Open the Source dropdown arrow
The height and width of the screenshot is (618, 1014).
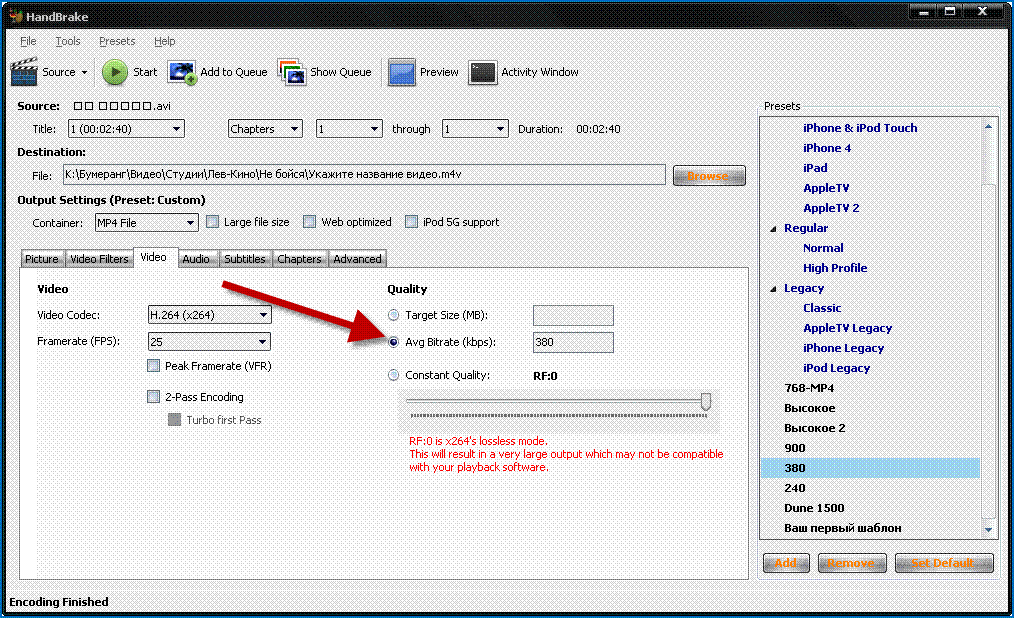tap(84, 72)
